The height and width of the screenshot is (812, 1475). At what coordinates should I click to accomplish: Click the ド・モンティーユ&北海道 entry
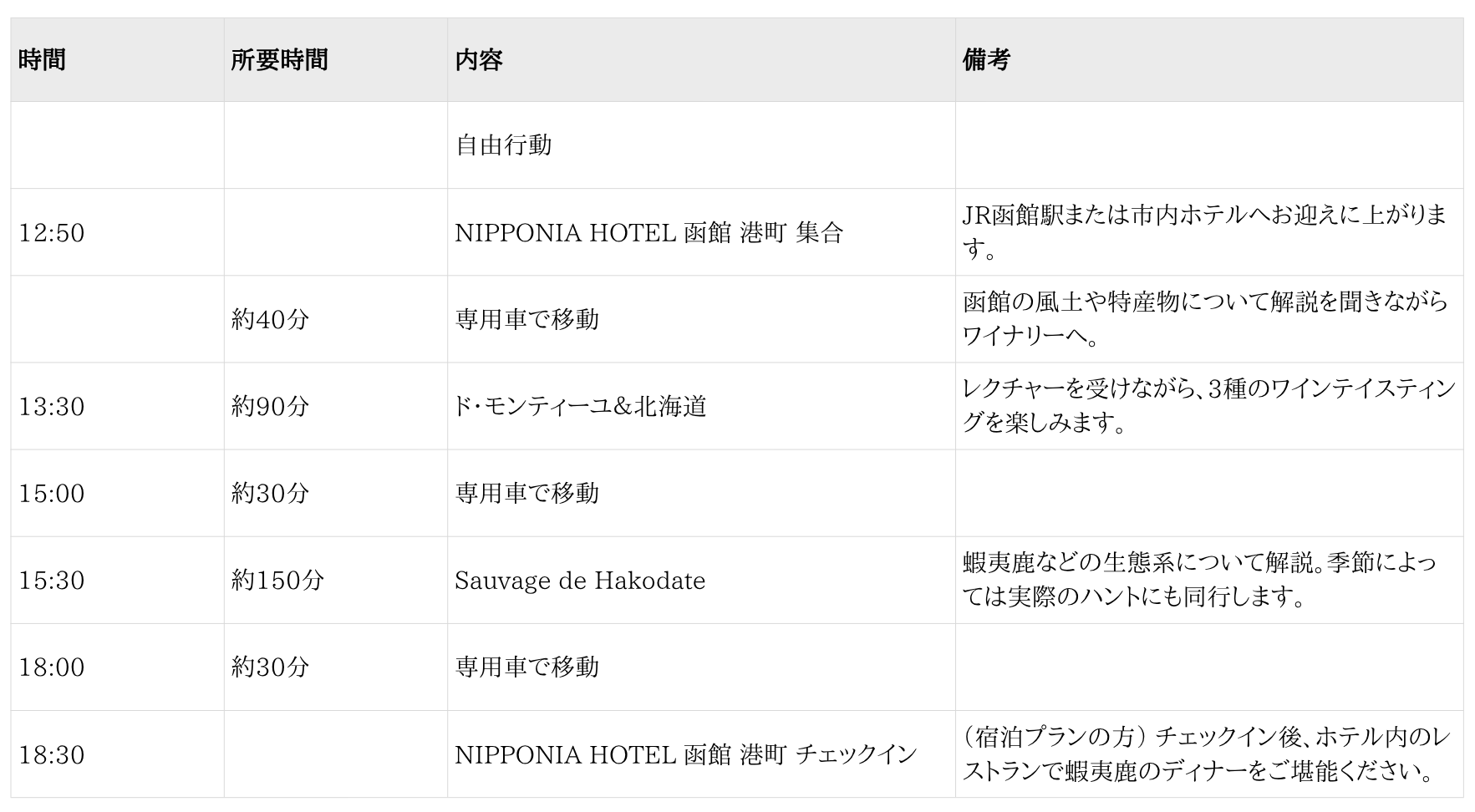[581, 407]
